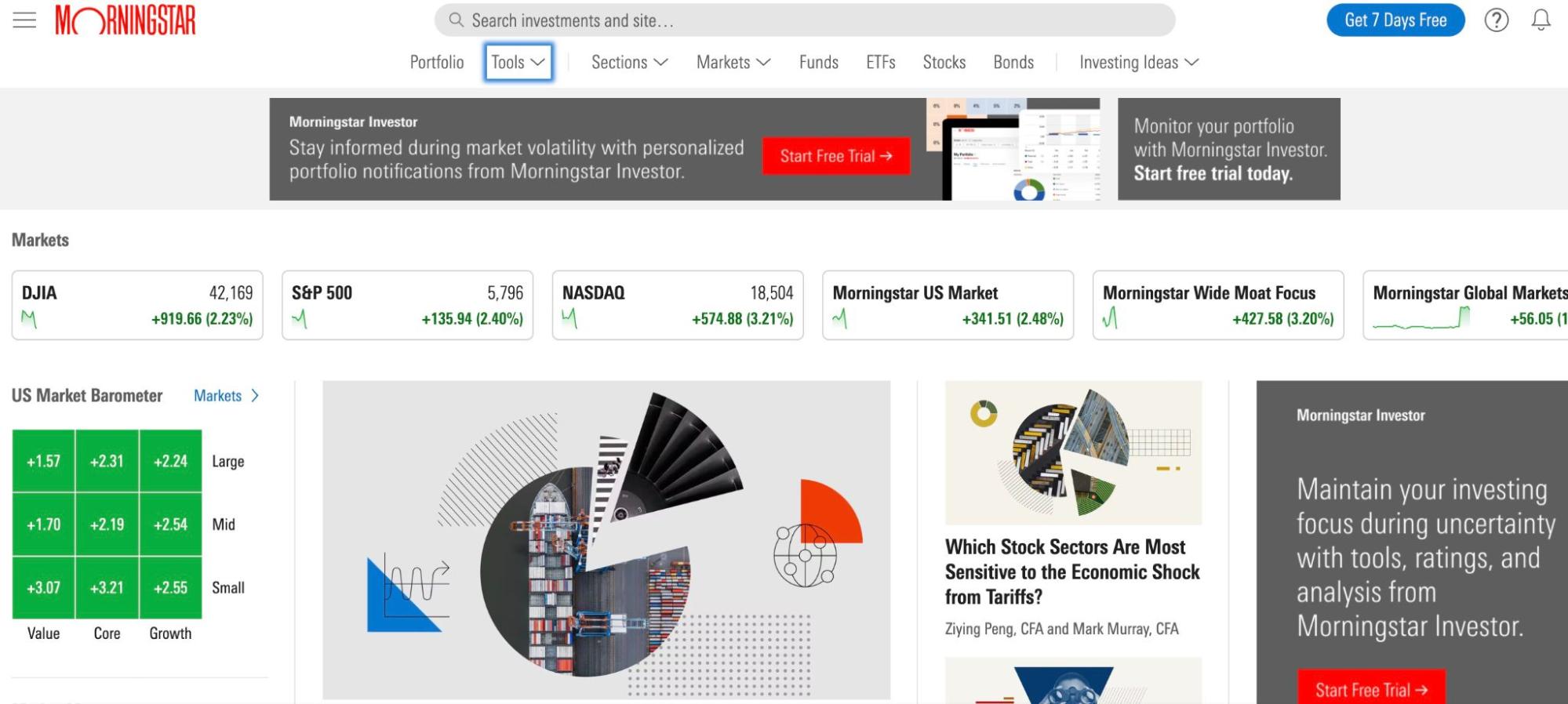1568x704 pixels.
Task: Select Mid Growth barometer cell +2.54
Action: coord(170,524)
